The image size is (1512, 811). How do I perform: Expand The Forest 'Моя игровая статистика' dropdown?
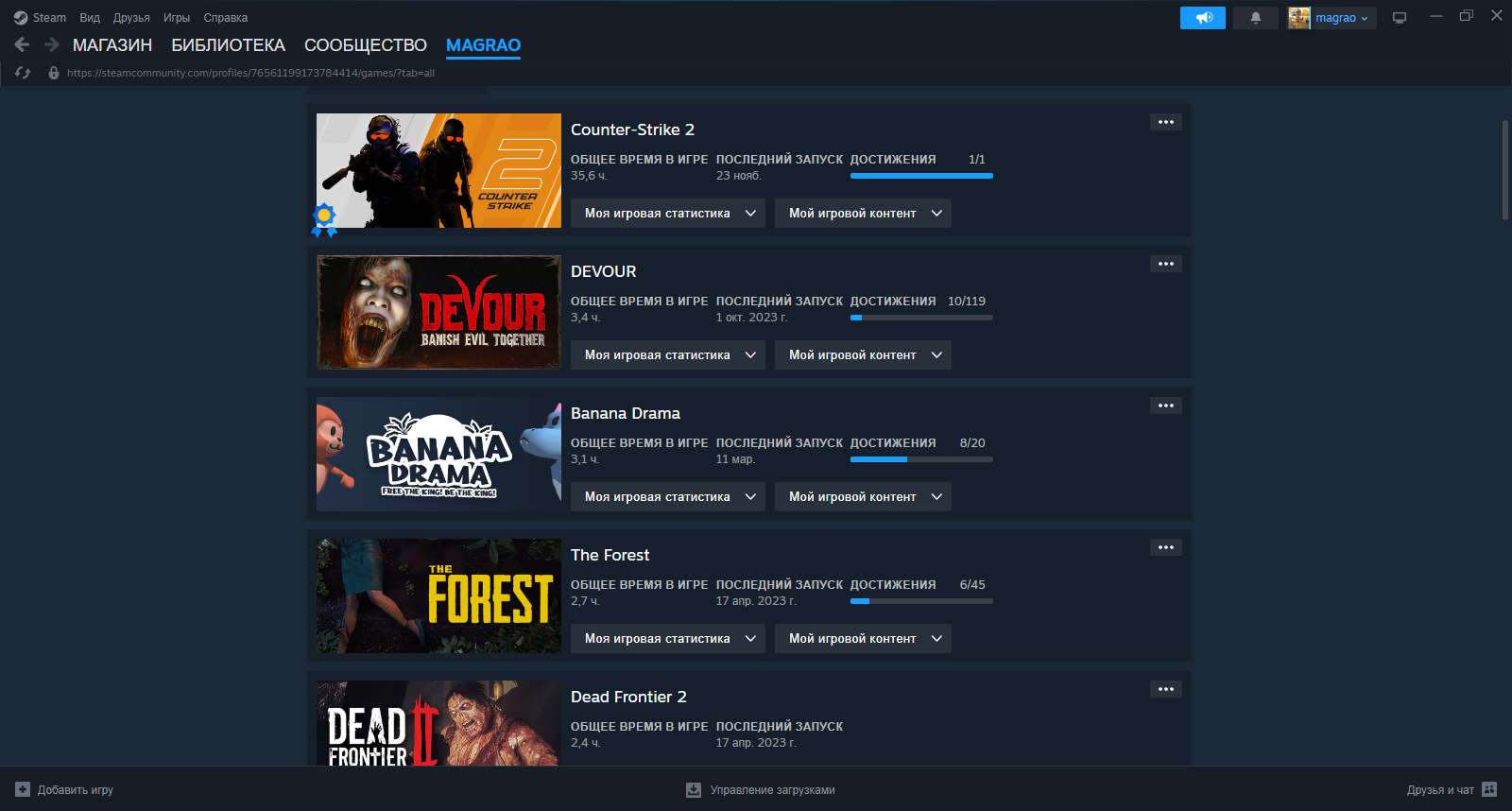[668, 638]
